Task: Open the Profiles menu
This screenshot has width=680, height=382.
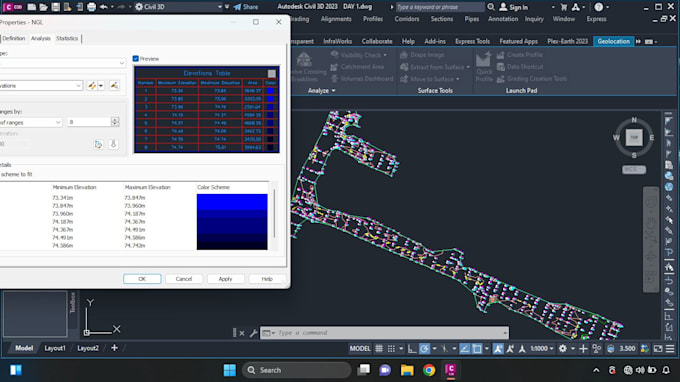Action: point(373,19)
